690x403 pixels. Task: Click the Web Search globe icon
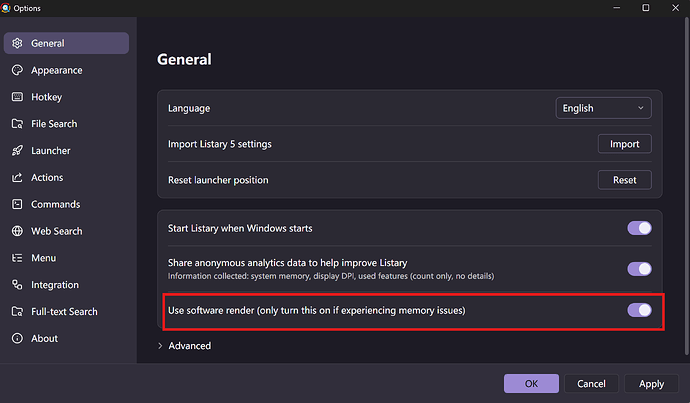[17, 231]
